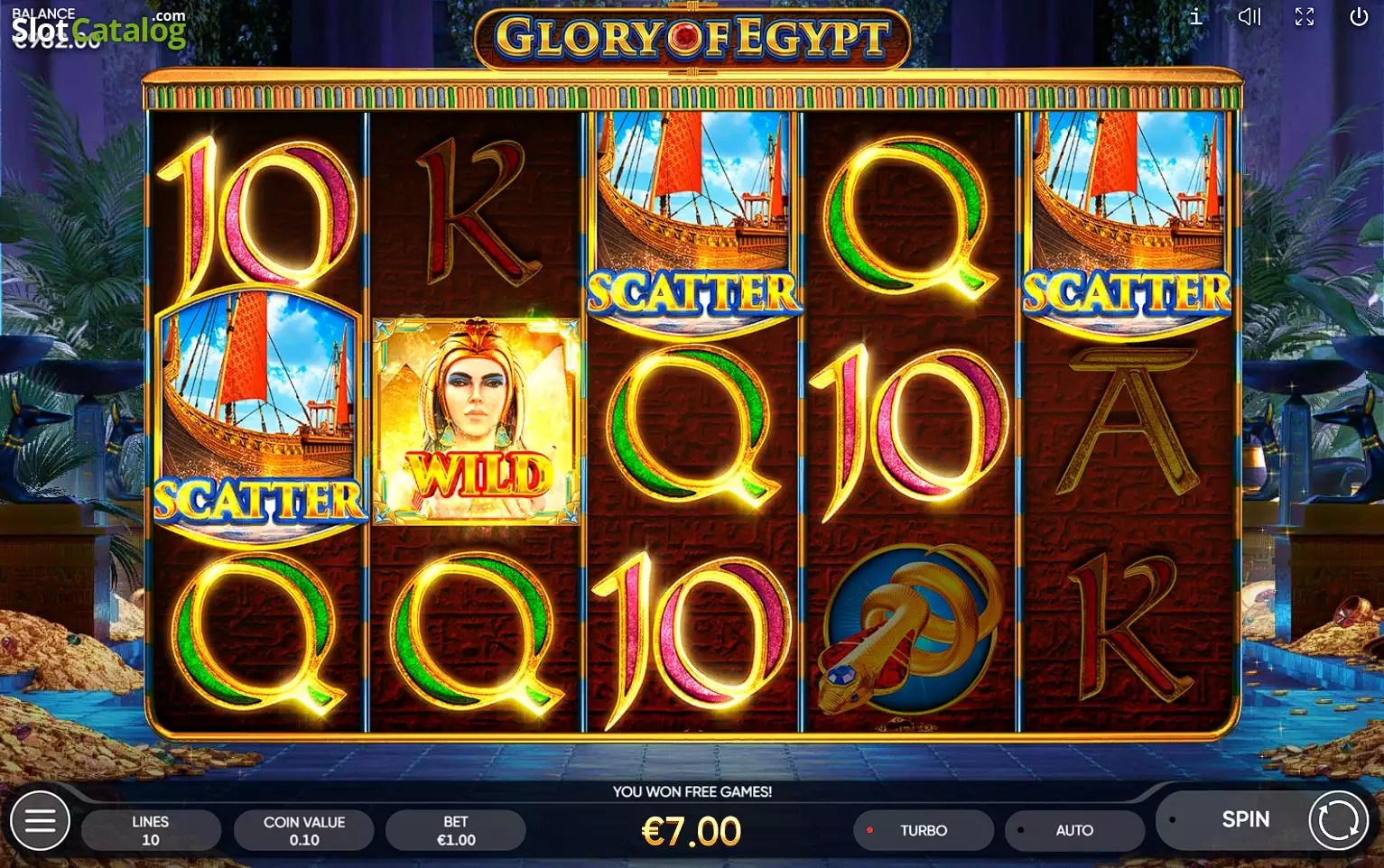1384x868 pixels.
Task: Select the SCATTER ship on last reel
Action: point(1127,221)
